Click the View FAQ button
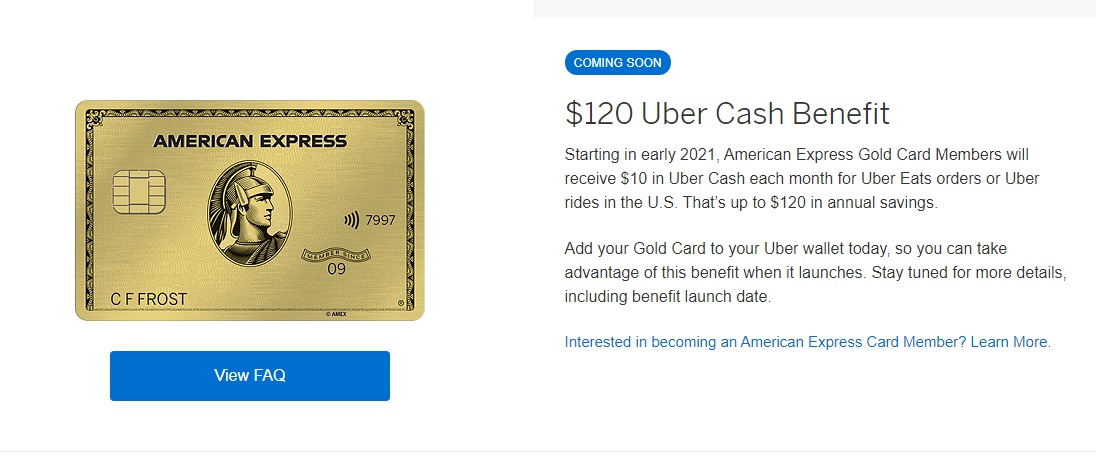This screenshot has width=1096, height=459. 250,376
